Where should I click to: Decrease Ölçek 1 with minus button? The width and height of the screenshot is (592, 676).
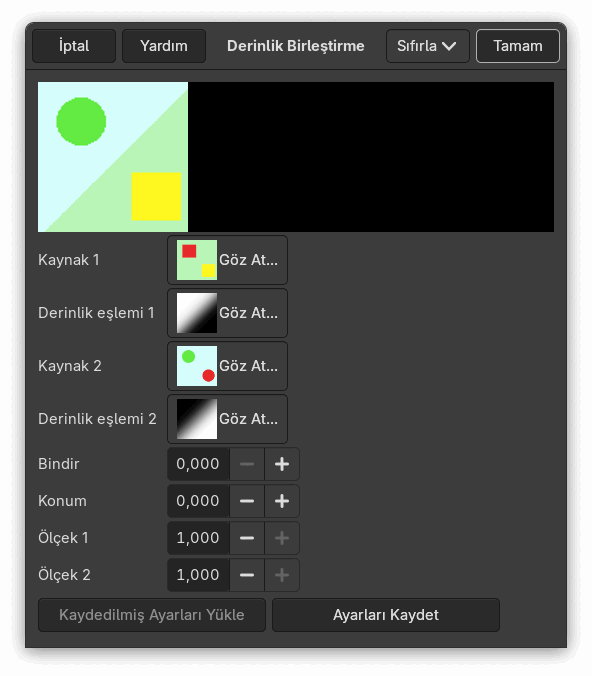(247, 538)
